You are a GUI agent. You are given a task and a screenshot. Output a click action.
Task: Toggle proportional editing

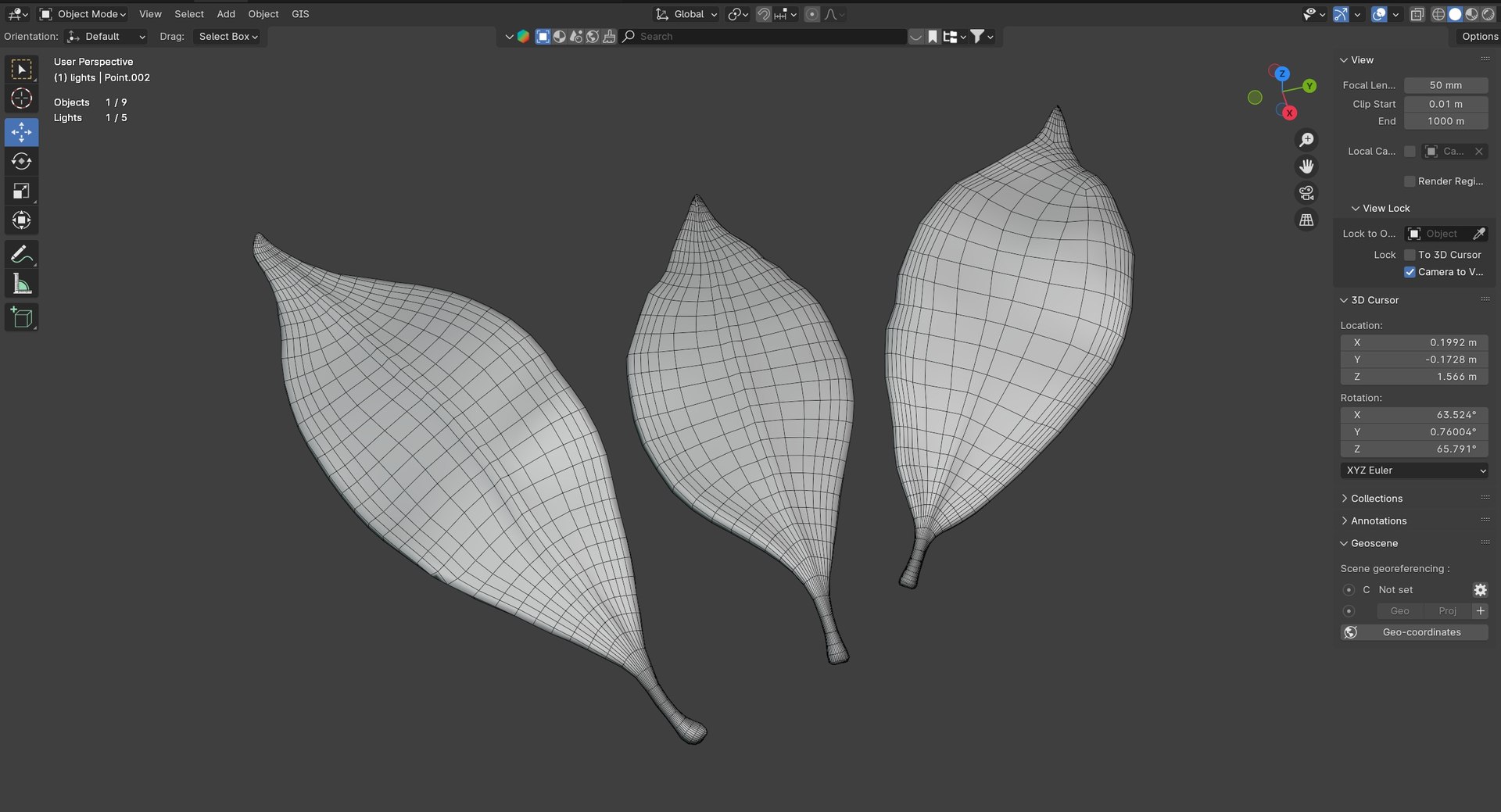point(812,14)
